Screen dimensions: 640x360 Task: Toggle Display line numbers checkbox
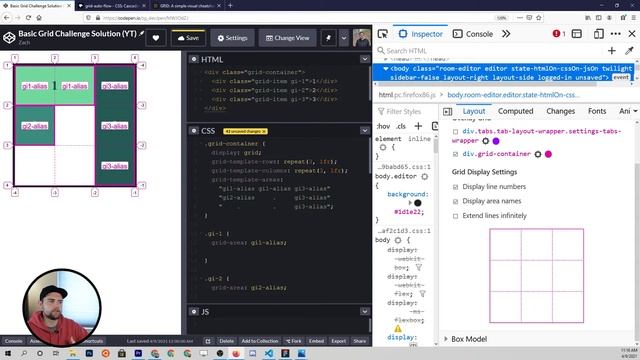coord(456,187)
